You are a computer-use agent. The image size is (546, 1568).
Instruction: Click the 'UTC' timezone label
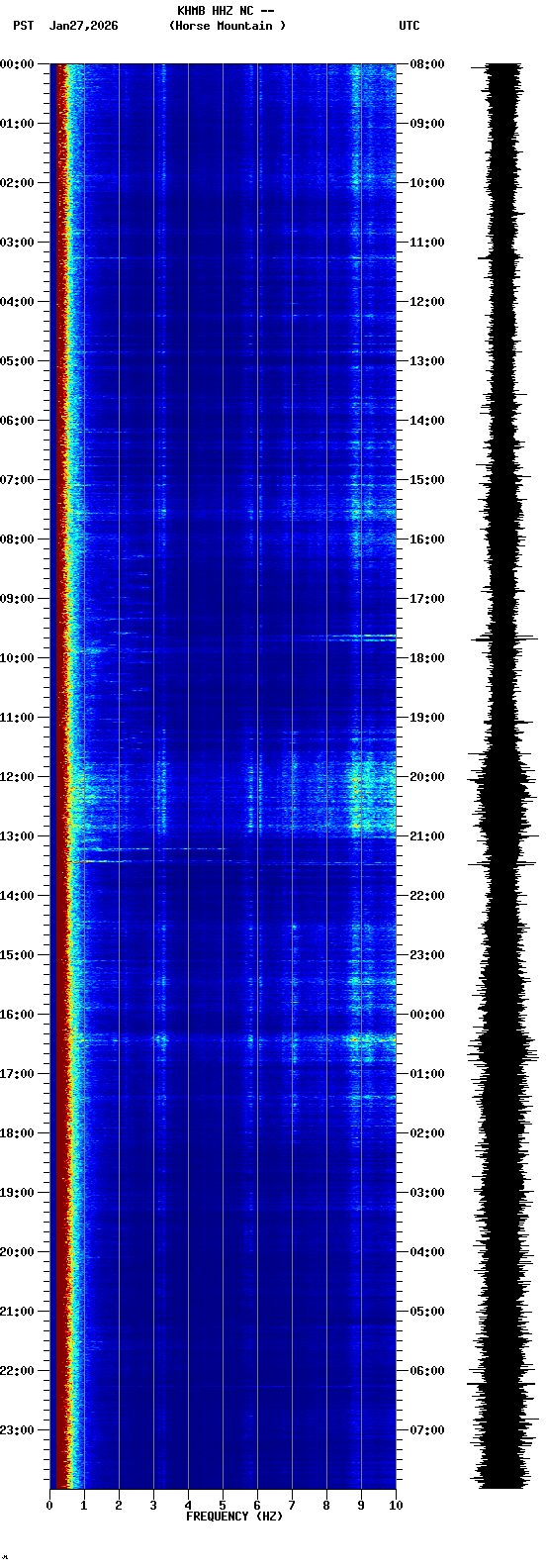tap(409, 26)
